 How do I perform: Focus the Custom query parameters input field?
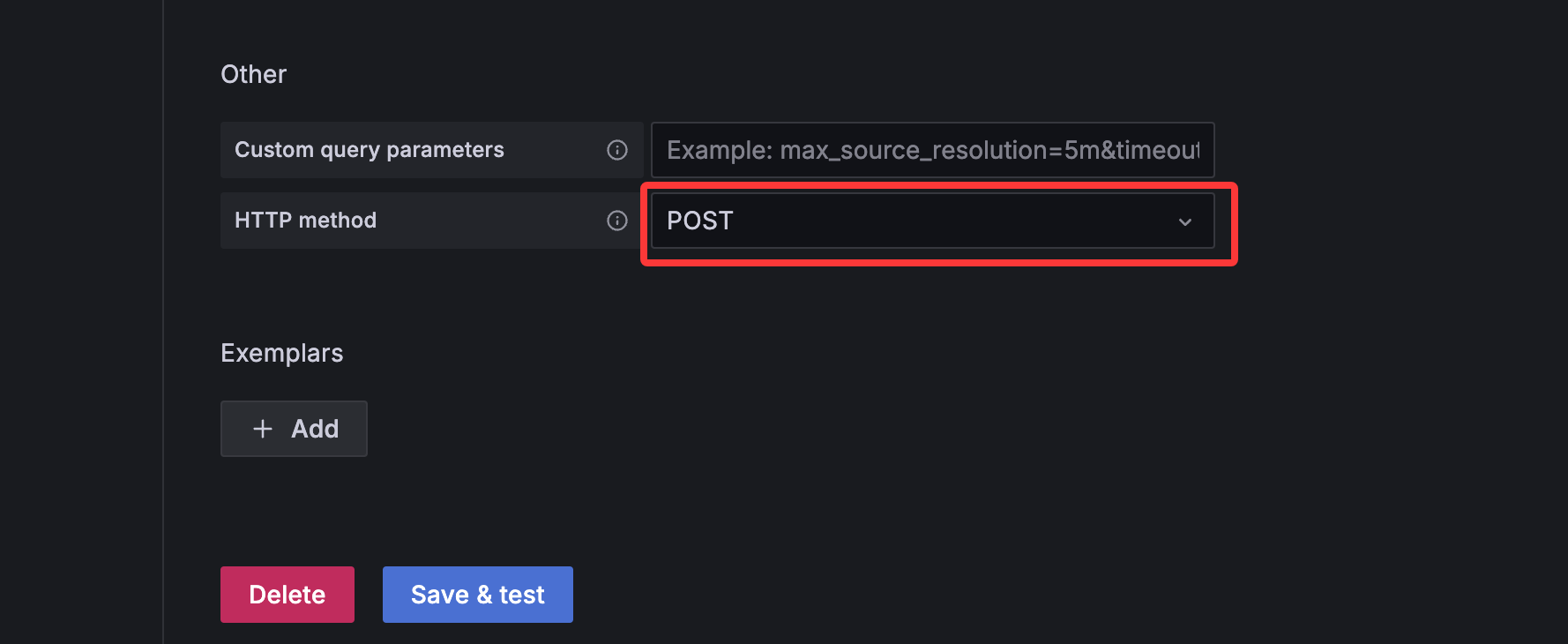pyautogui.click(x=932, y=150)
